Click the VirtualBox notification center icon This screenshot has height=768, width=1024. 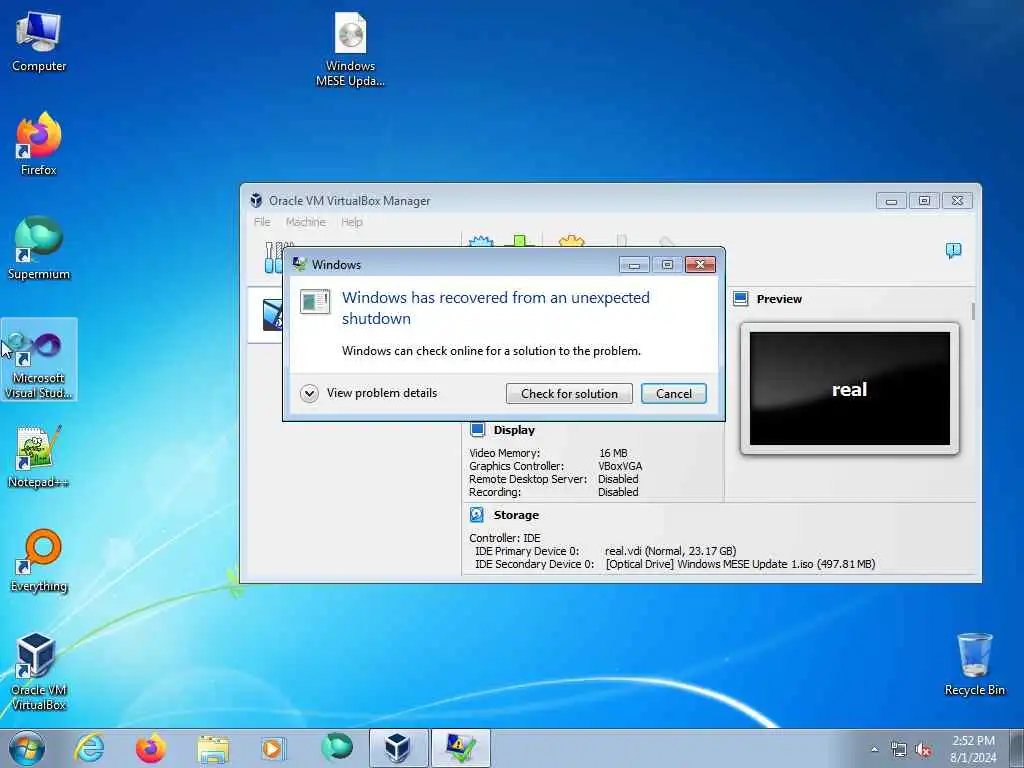[953, 250]
